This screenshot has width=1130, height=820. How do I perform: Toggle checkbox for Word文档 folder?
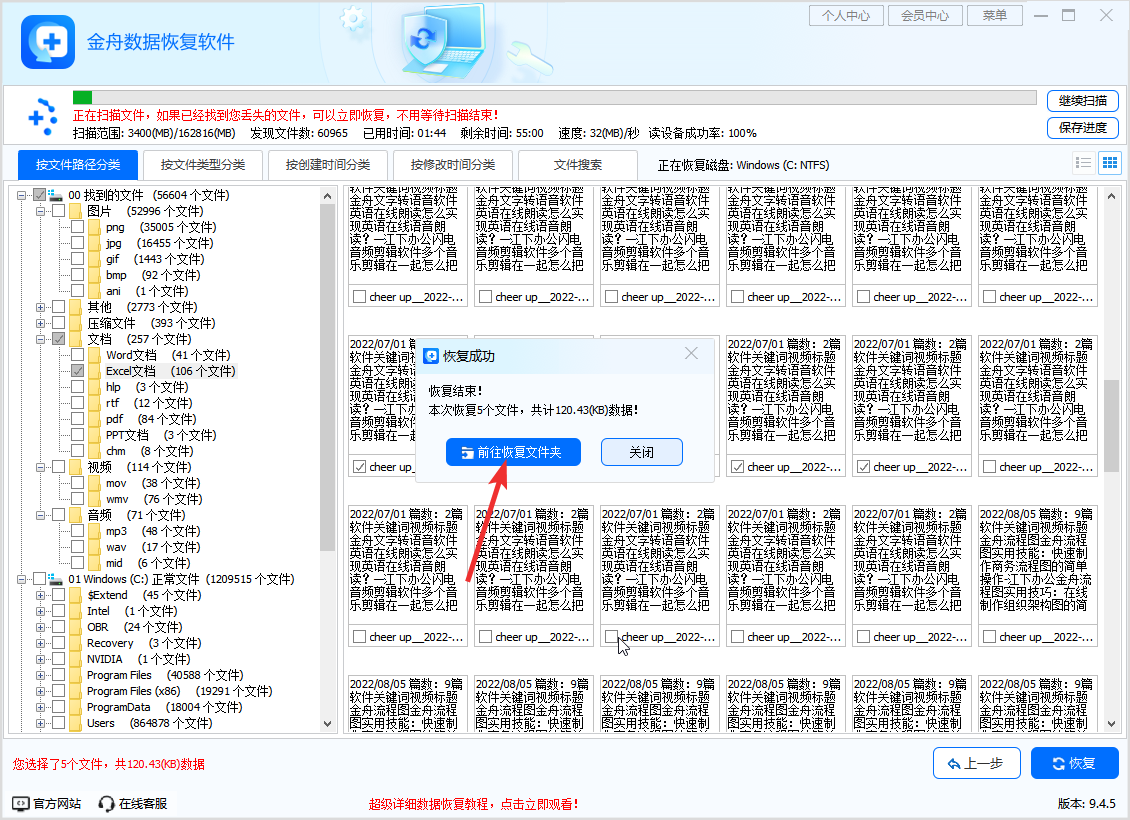77,355
